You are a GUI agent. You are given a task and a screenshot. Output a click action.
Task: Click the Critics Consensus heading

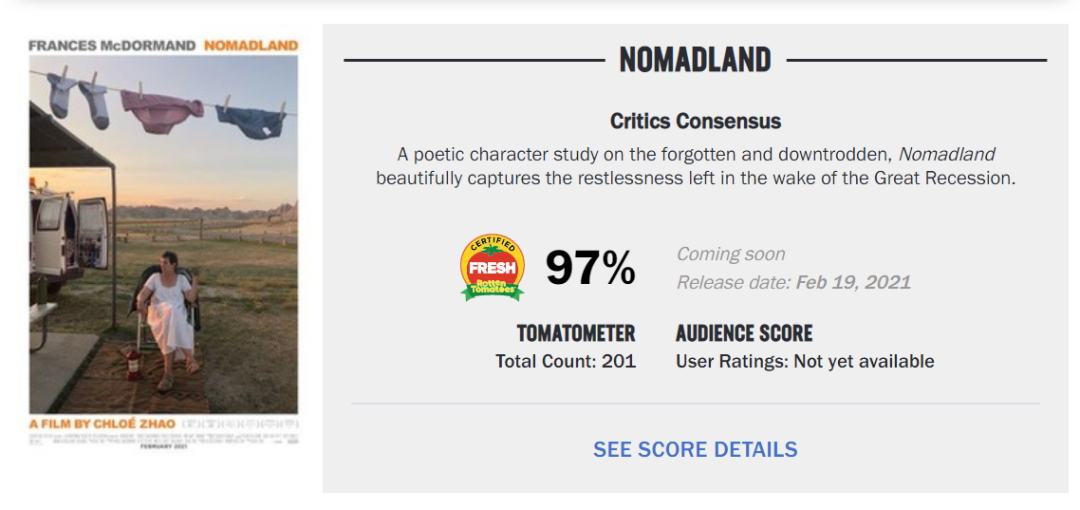pyautogui.click(x=695, y=121)
